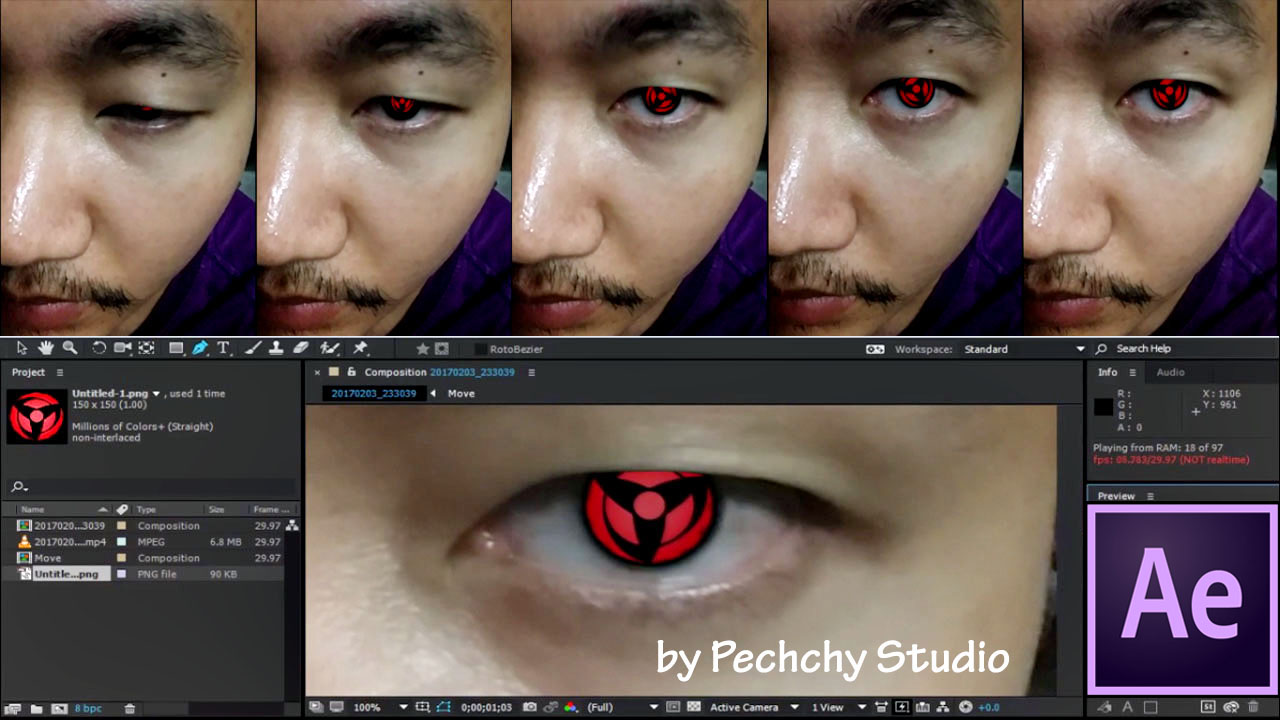1280x720 pixels.
Task: Select the Pen tool
Action: (x=200, y=348)
